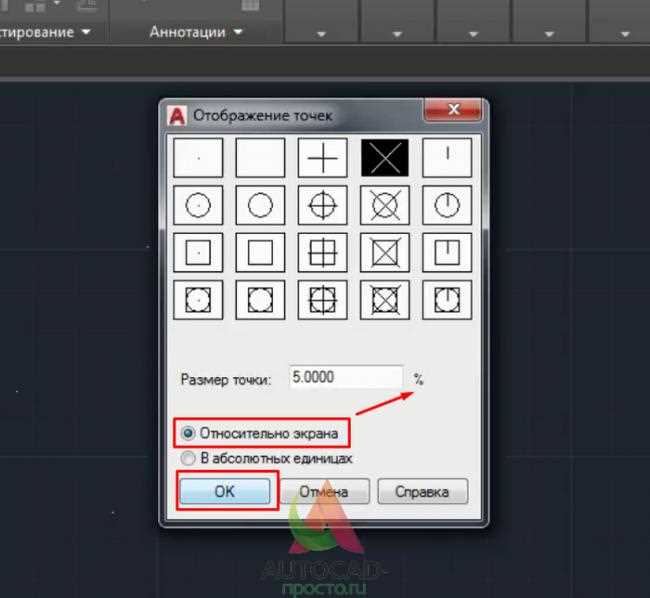Close the Отображение точек dialog

454,110
